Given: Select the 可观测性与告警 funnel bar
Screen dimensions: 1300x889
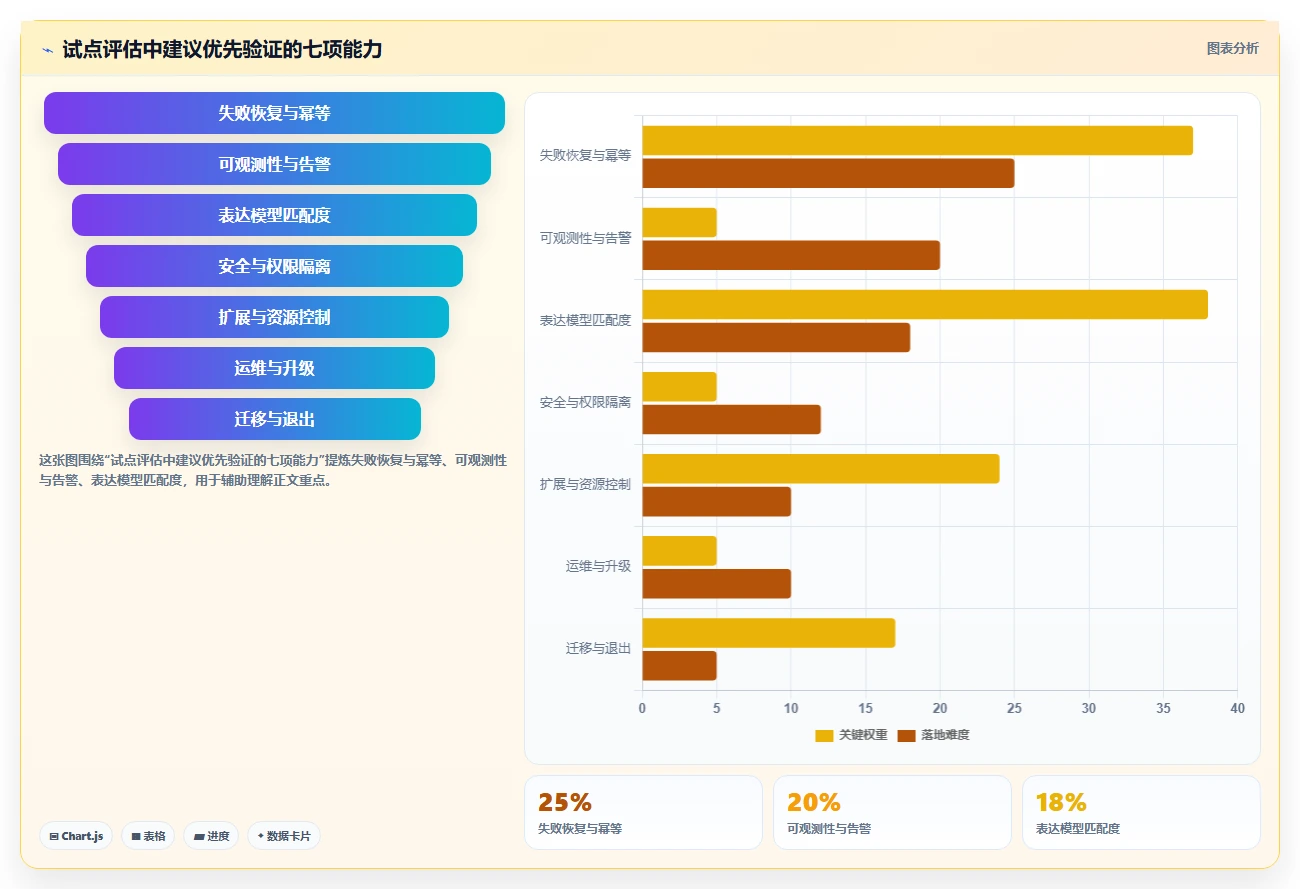Looking at the screenshot, I should (274, 164).
